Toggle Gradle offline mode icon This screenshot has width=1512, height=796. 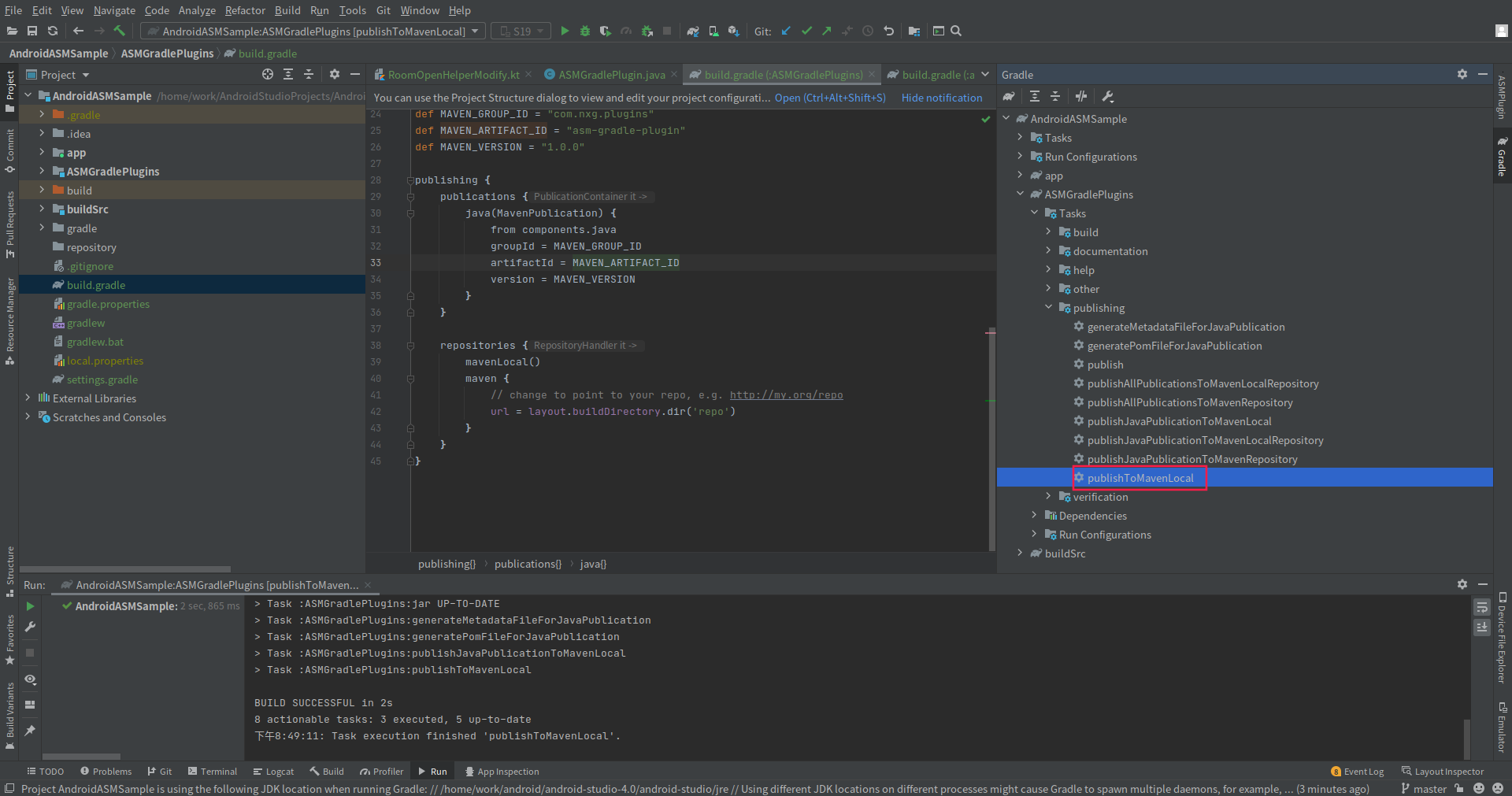tap(1081, 96)
